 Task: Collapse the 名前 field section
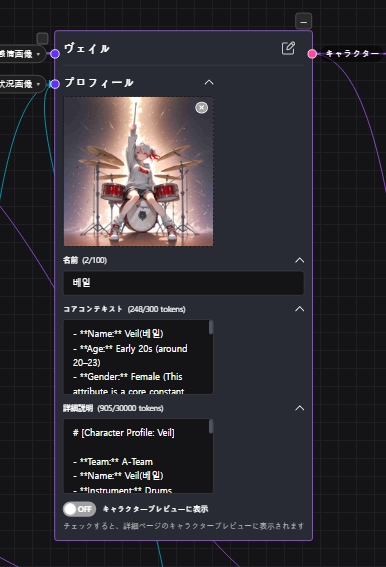[x=300, y=260]
